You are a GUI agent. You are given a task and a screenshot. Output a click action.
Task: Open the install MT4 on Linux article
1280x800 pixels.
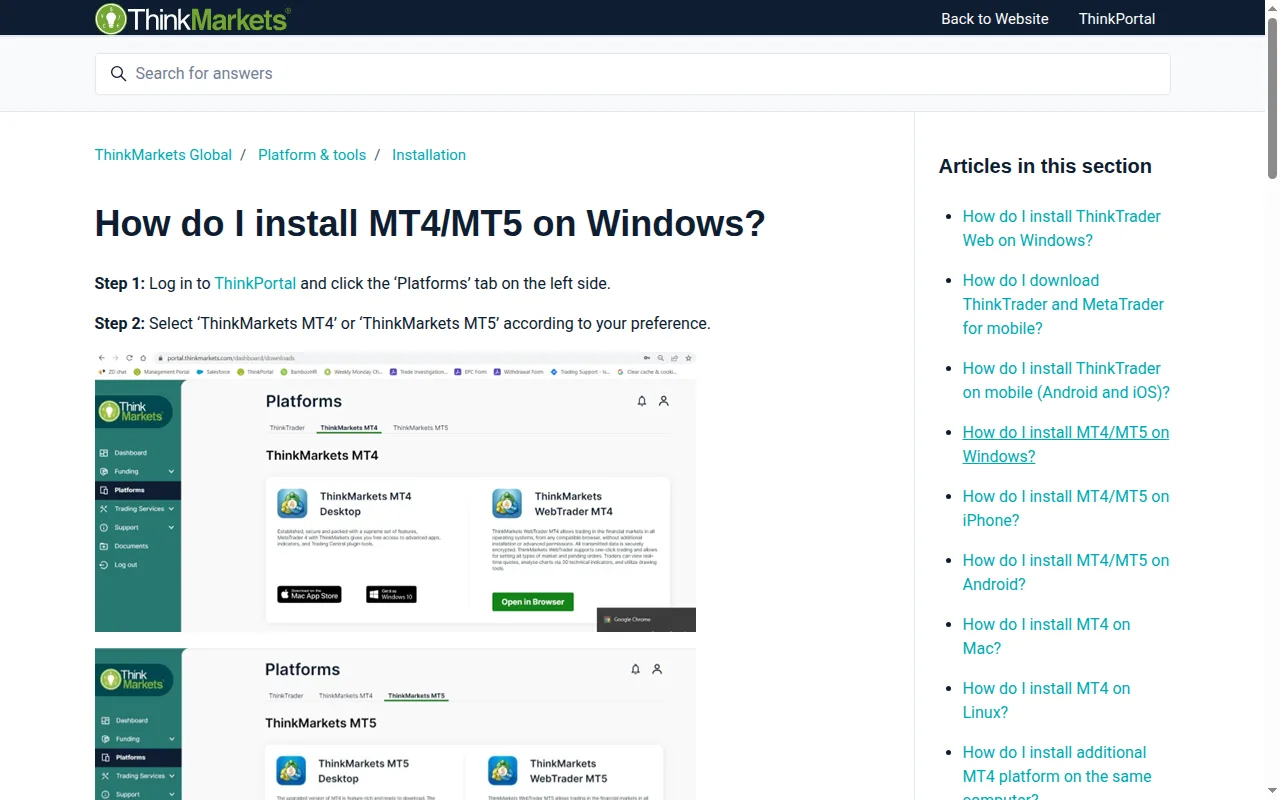1046,700
